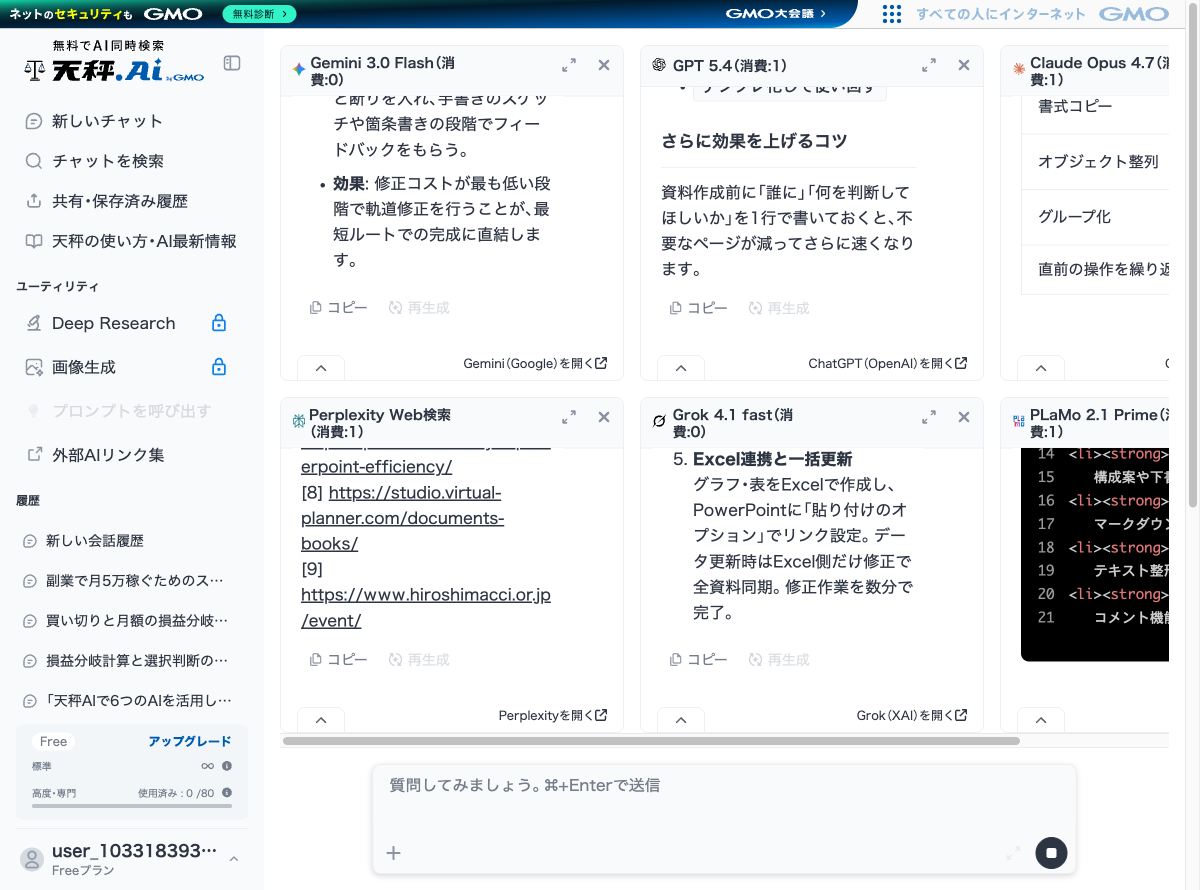Collapse the PLaMo panel with chevron
This screenshot has height=890, width=1200.
click(x=1041, y=720)
